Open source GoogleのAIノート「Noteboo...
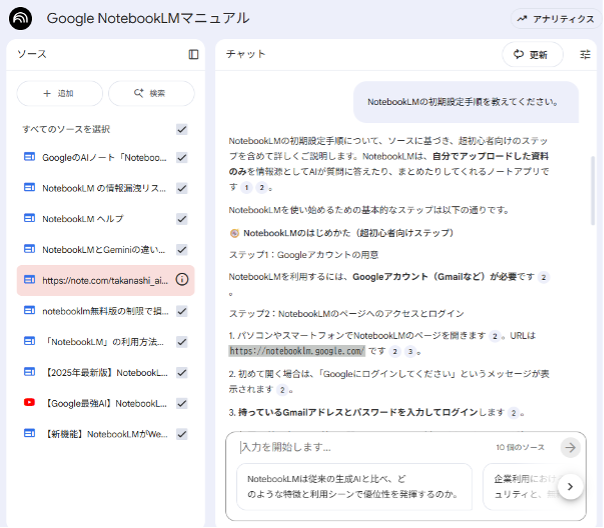604x528 pixels. click(x=104, y=158)
